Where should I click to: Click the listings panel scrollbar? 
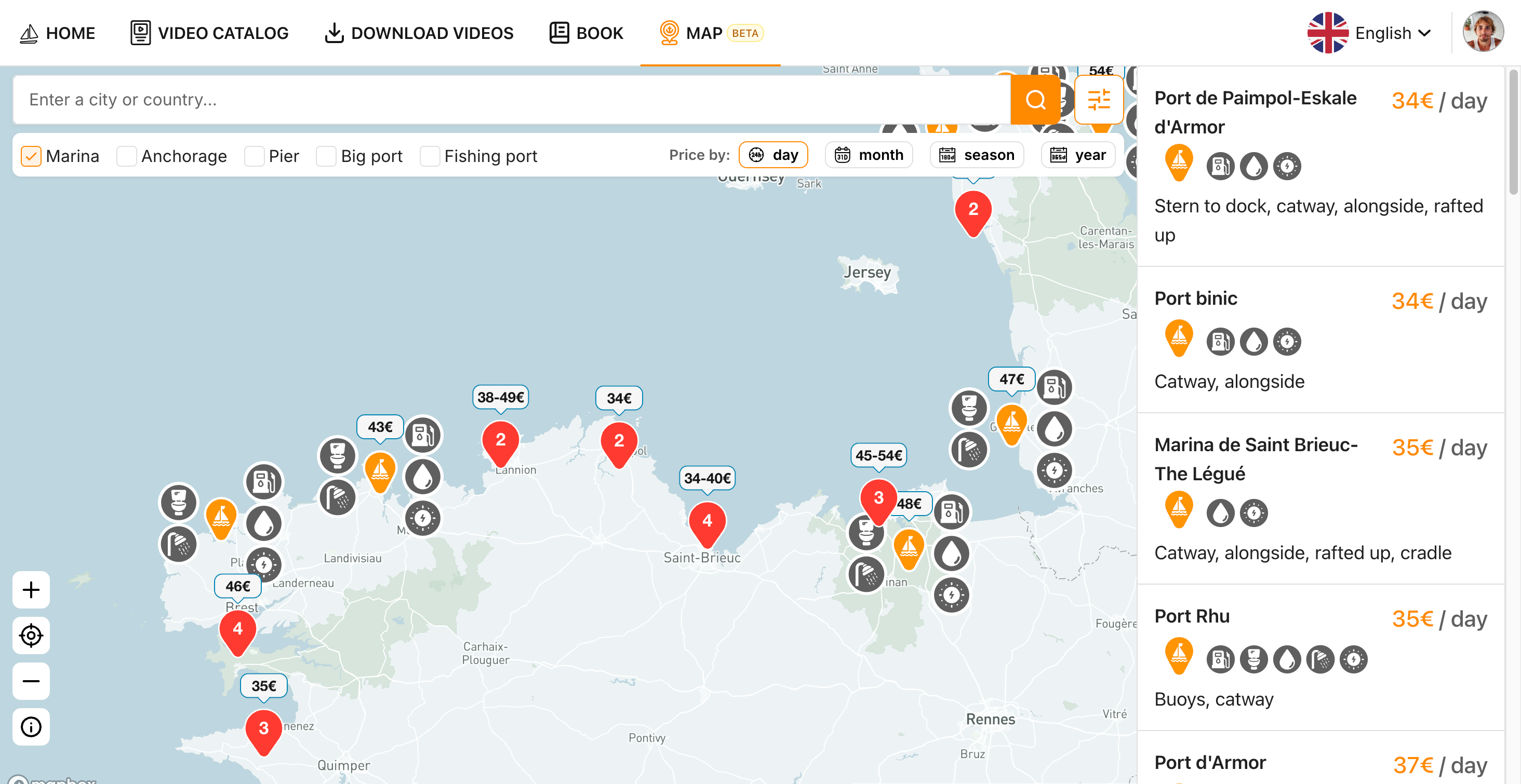1513,132
